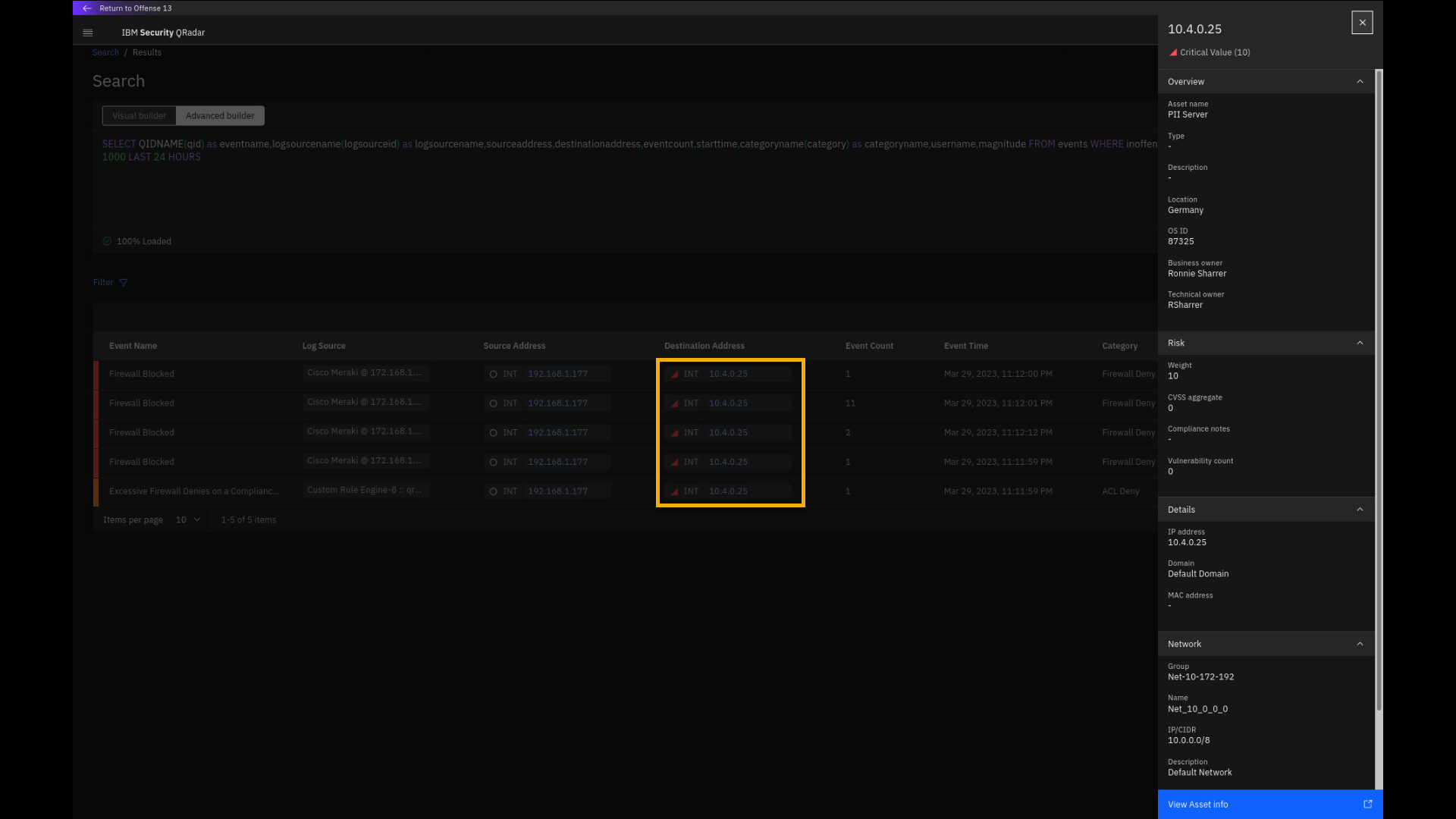
Task: Sort by Event Count column header
Action: point(869,346)
